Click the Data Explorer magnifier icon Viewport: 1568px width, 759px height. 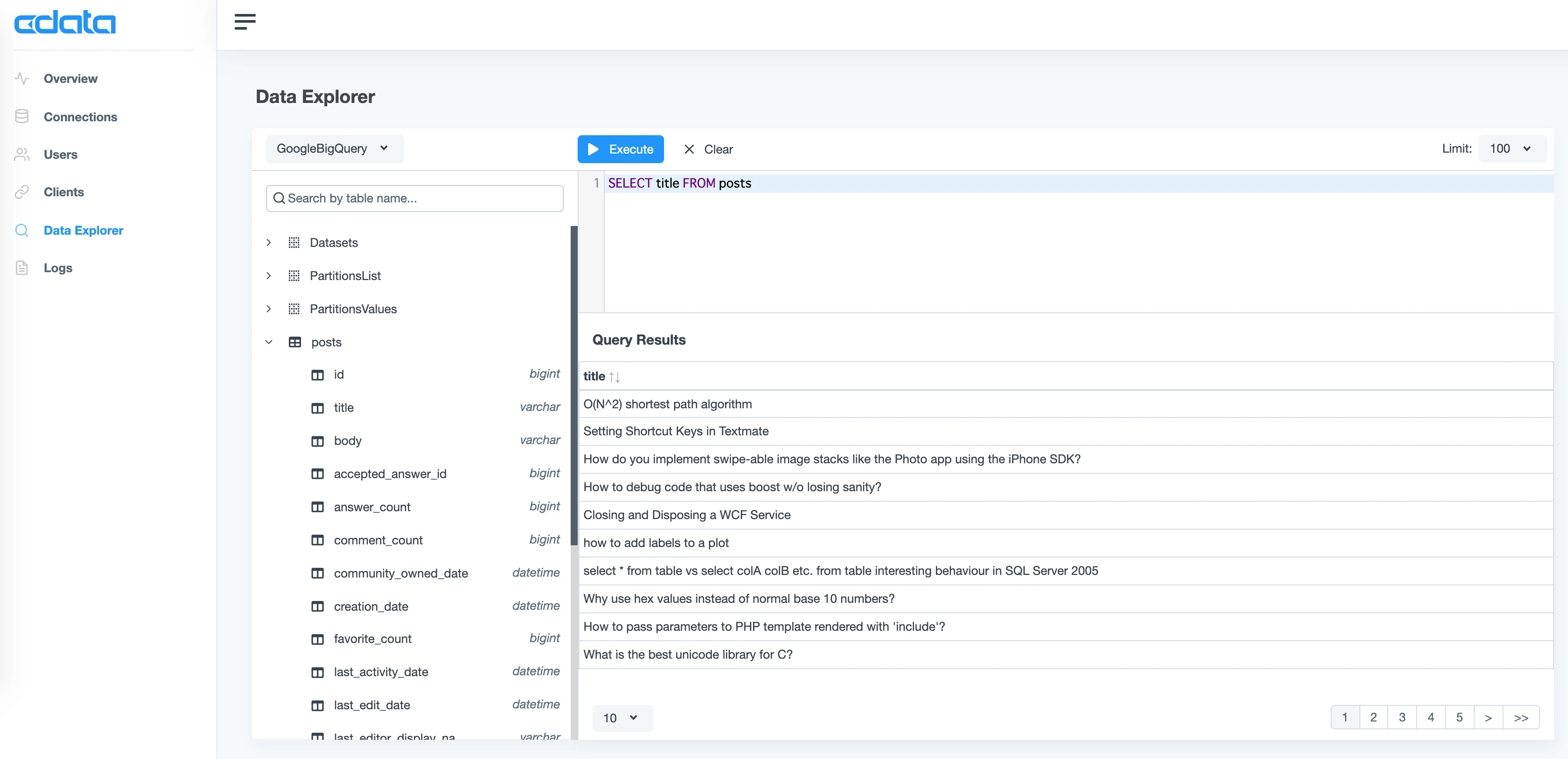pyautogui.click(x=22, y=230)
